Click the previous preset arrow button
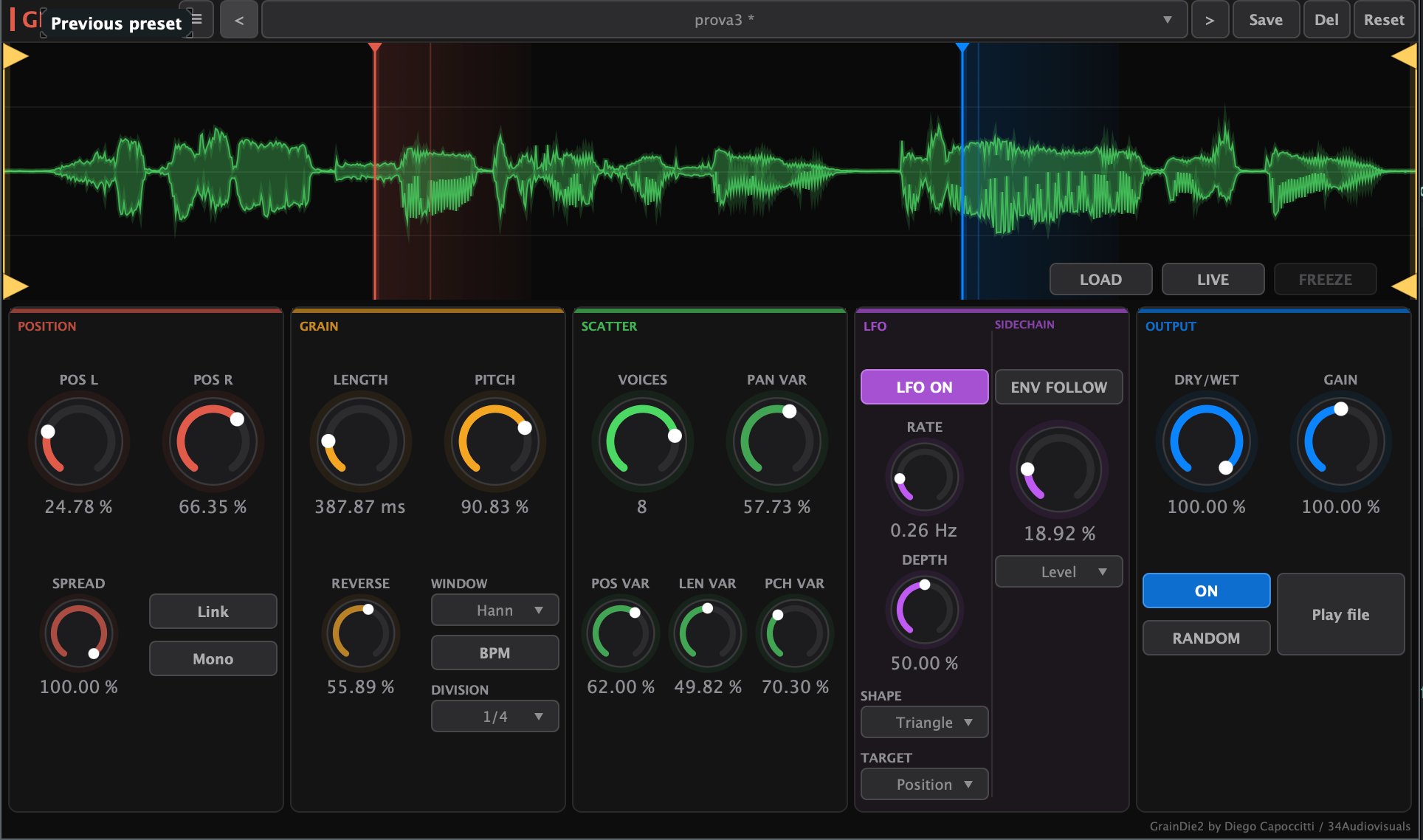The height and width of the screenshot is (840, 1423). (239, 20)
